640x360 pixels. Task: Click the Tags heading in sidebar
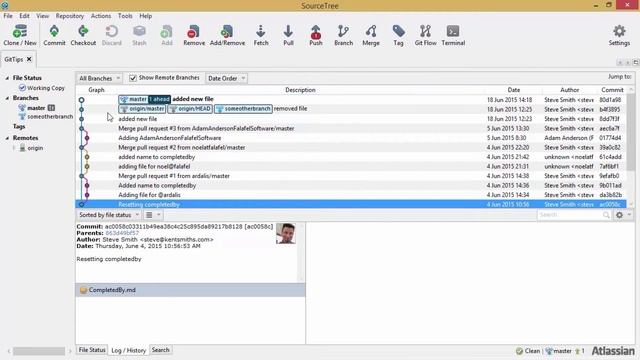point(19,127)
